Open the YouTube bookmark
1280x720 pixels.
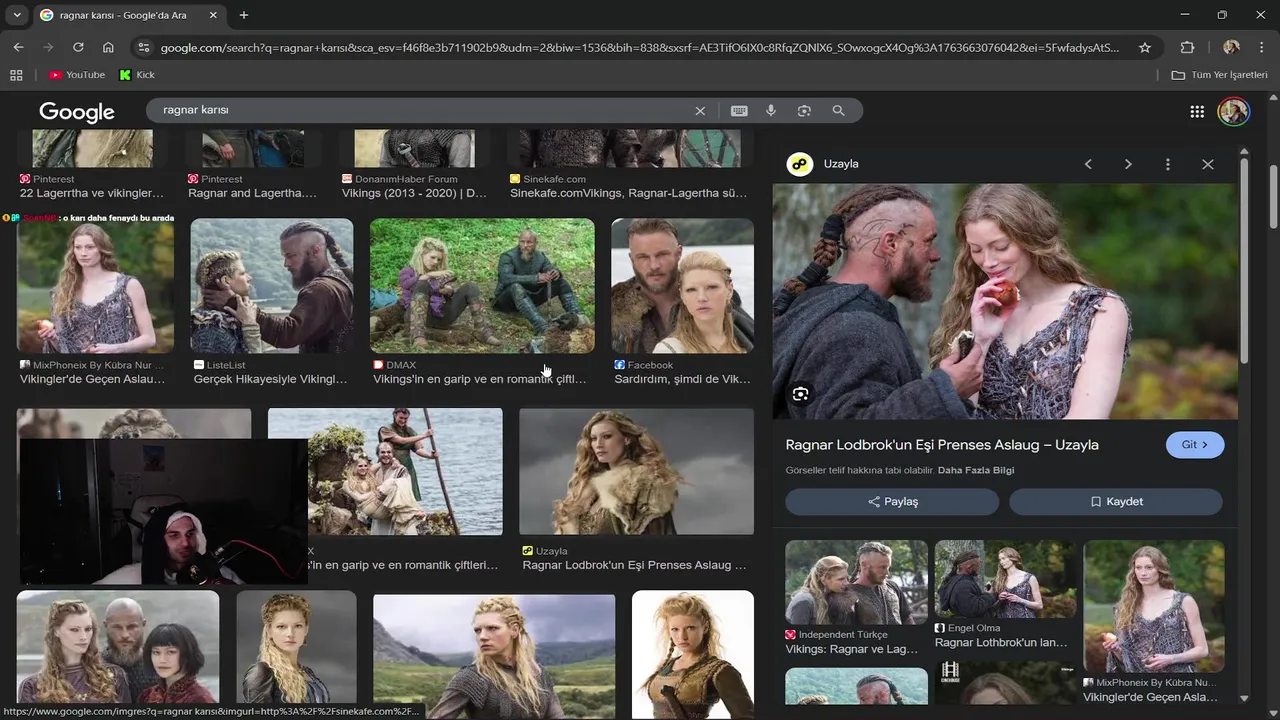(x=77, y=75)
